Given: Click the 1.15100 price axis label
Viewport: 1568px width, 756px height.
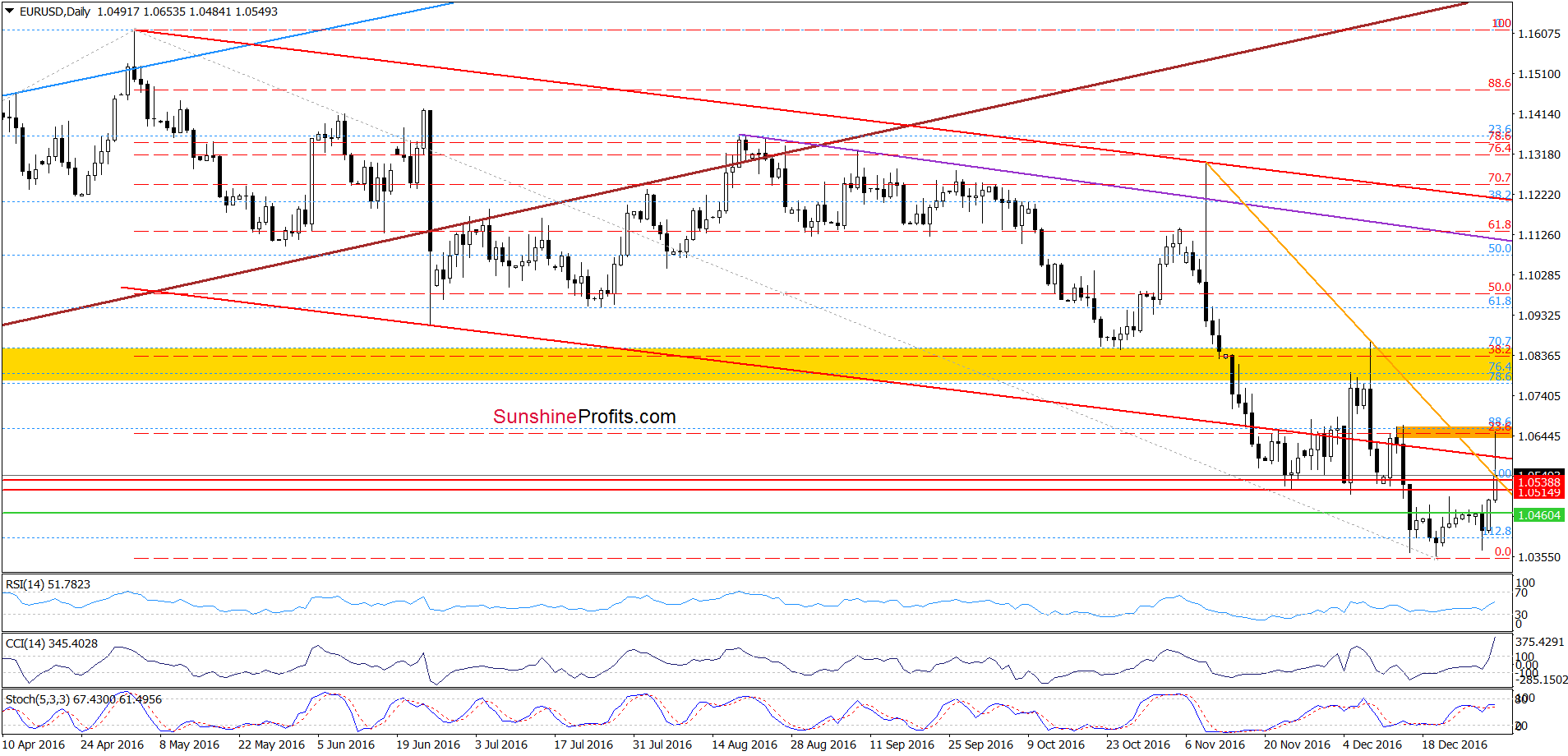Looking at the screenshot, I should point(1539,74).
